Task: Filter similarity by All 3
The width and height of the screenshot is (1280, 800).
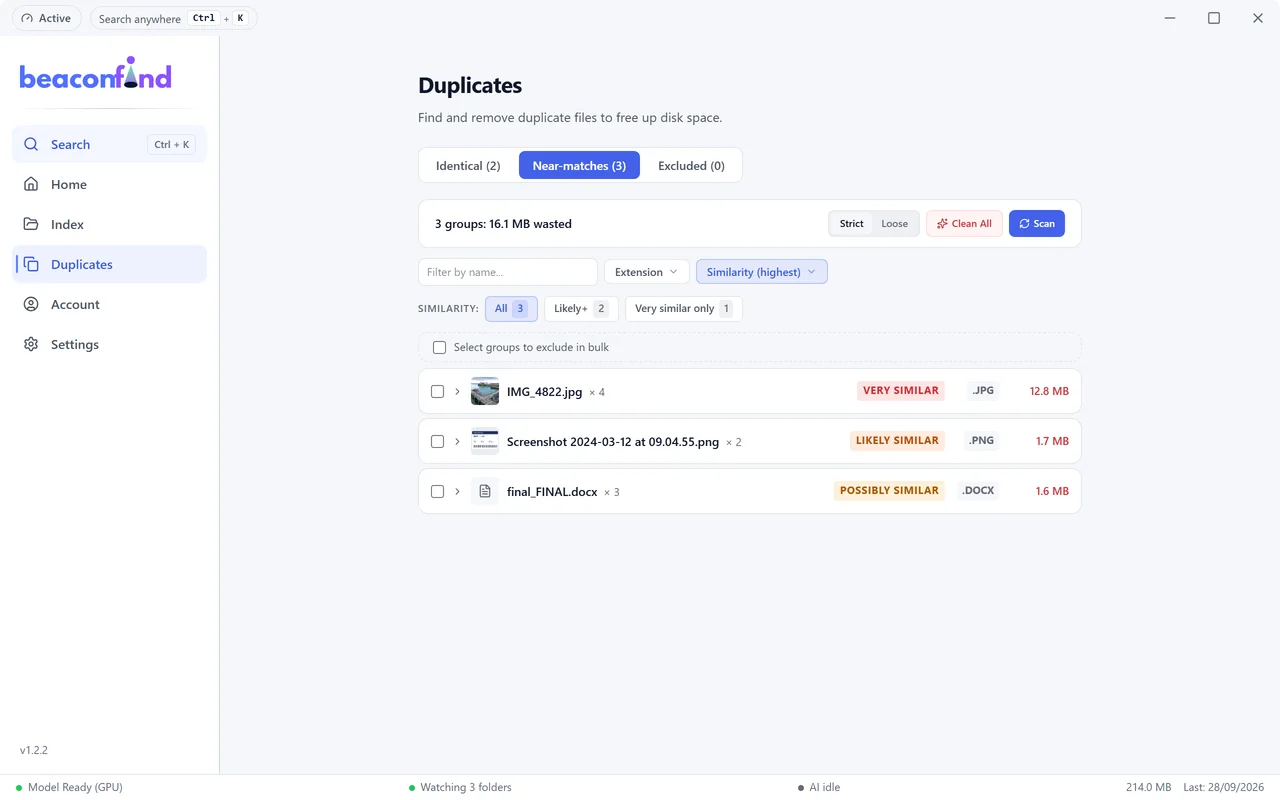Action: [x=511, y=308]
